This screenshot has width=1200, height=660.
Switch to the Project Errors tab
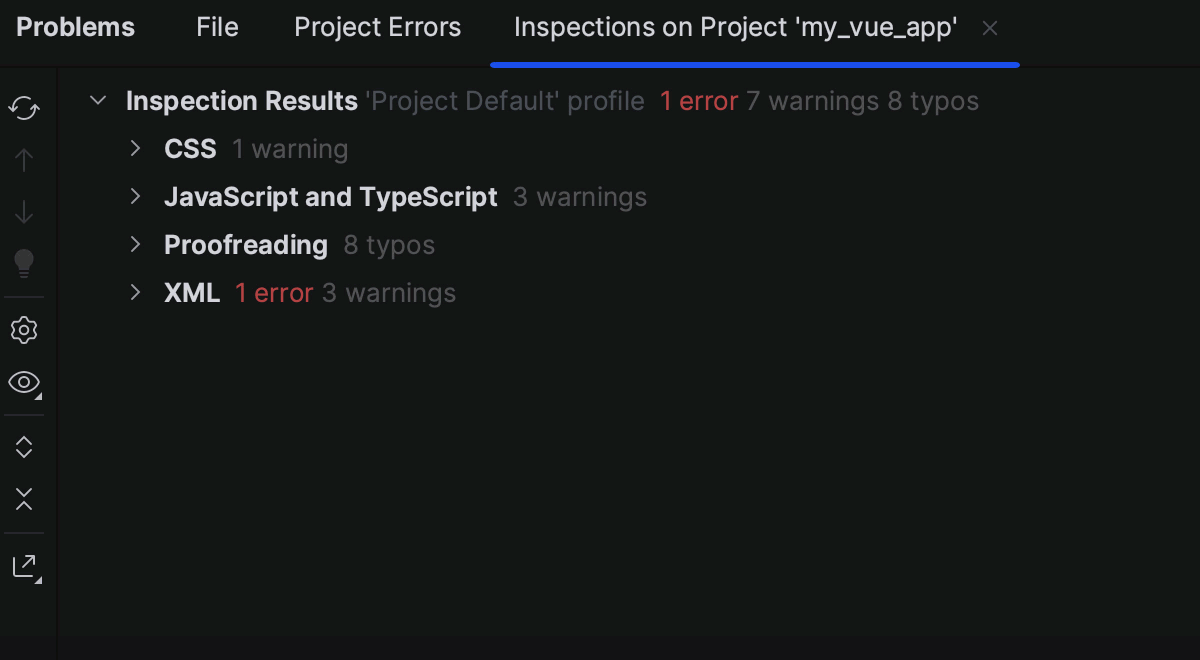pyautogui.click(x=377, y=27)
